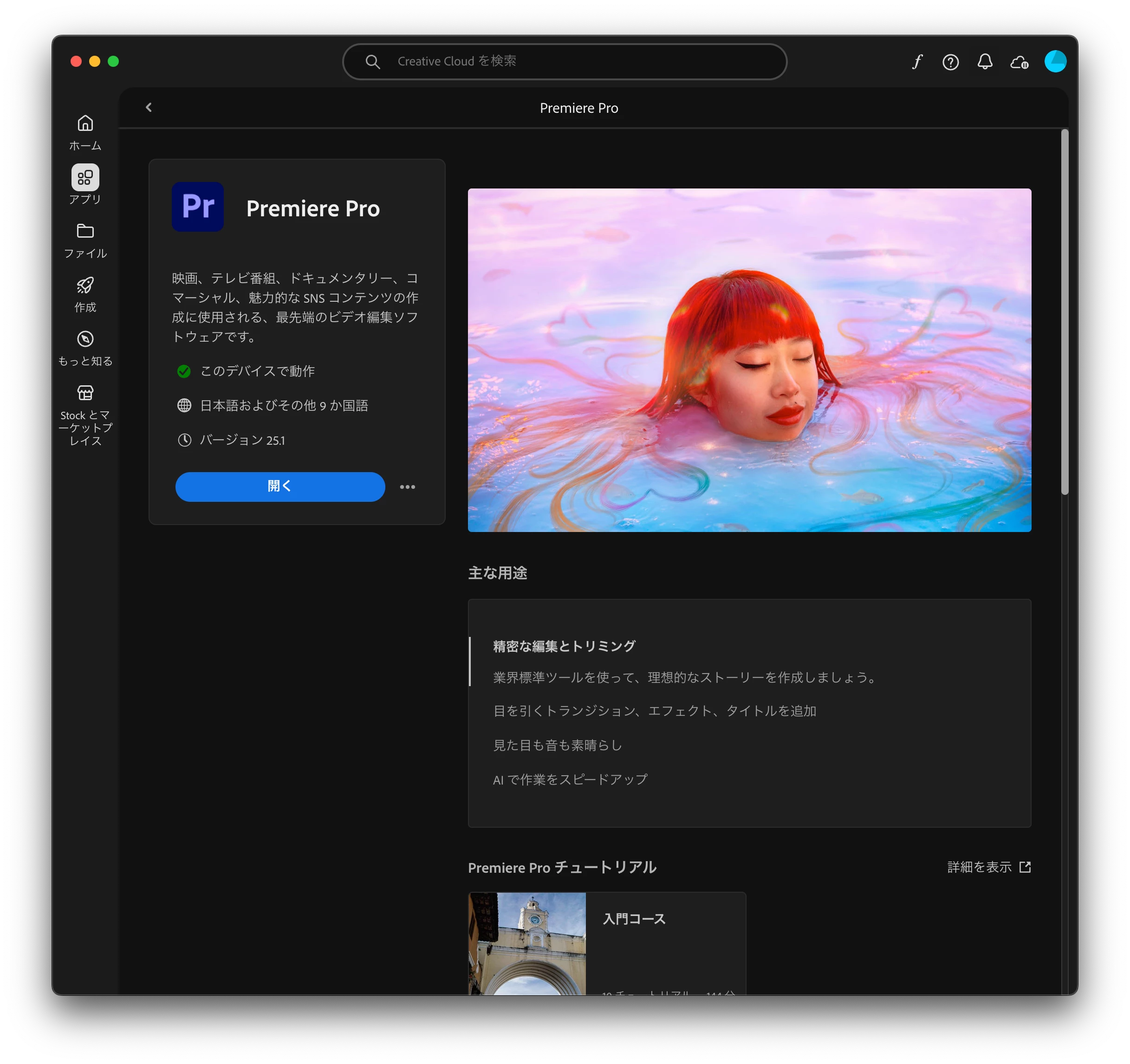Open Discover (もっと知る) compass icon
Screen dimensions: 1130x1064
85,348
